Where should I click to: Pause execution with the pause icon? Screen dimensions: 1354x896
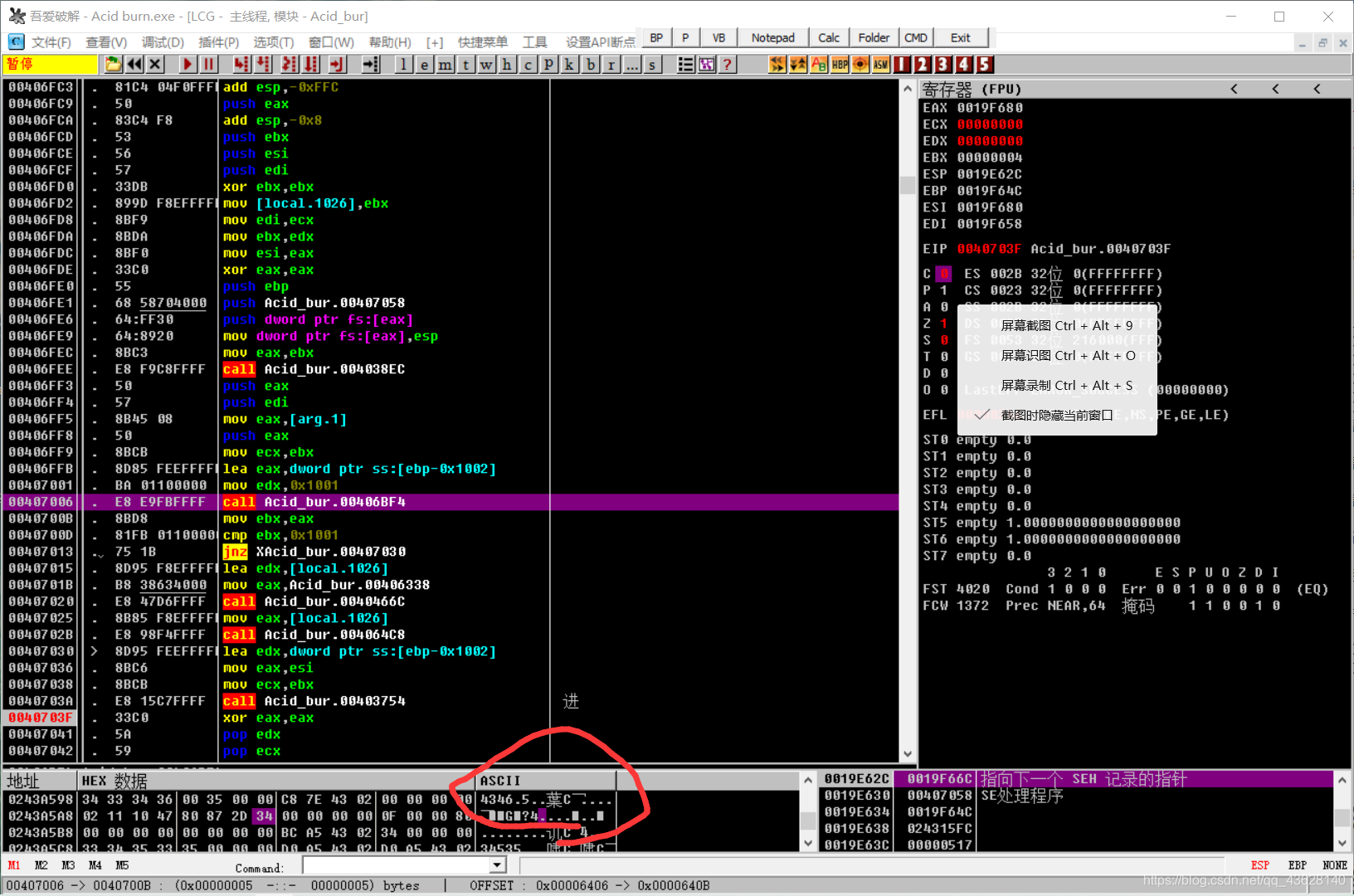pos(208,64)
